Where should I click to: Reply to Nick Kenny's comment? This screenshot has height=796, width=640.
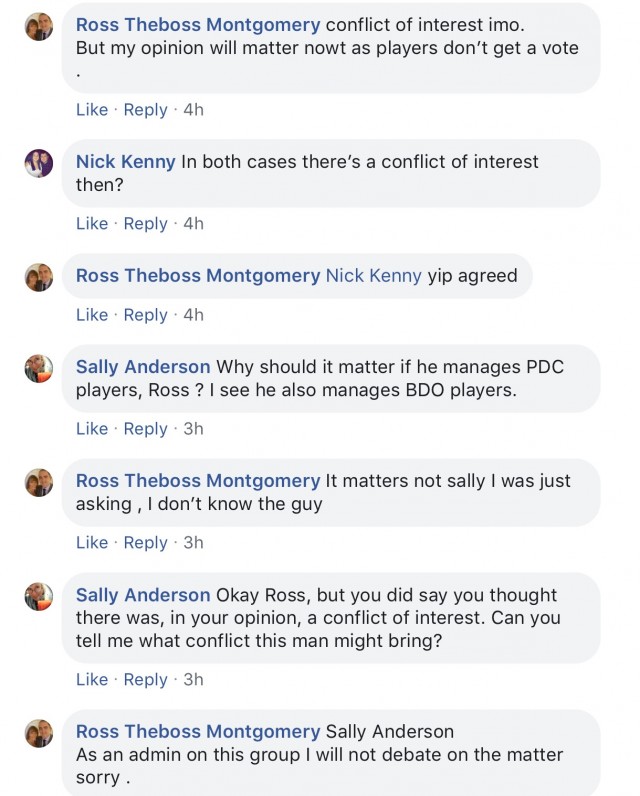145,224
